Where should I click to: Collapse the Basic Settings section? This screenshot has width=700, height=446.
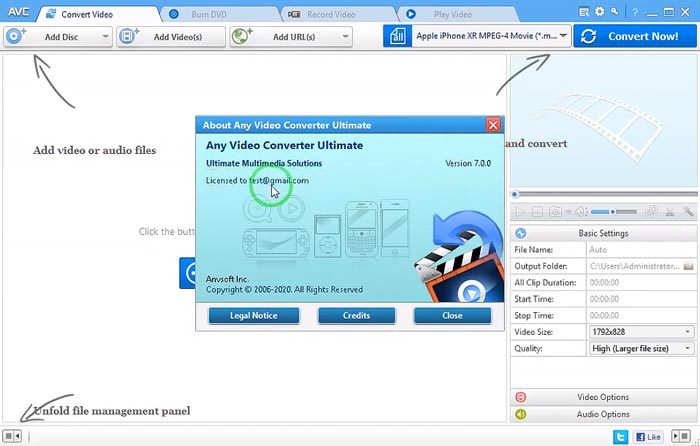coord(604,233)
